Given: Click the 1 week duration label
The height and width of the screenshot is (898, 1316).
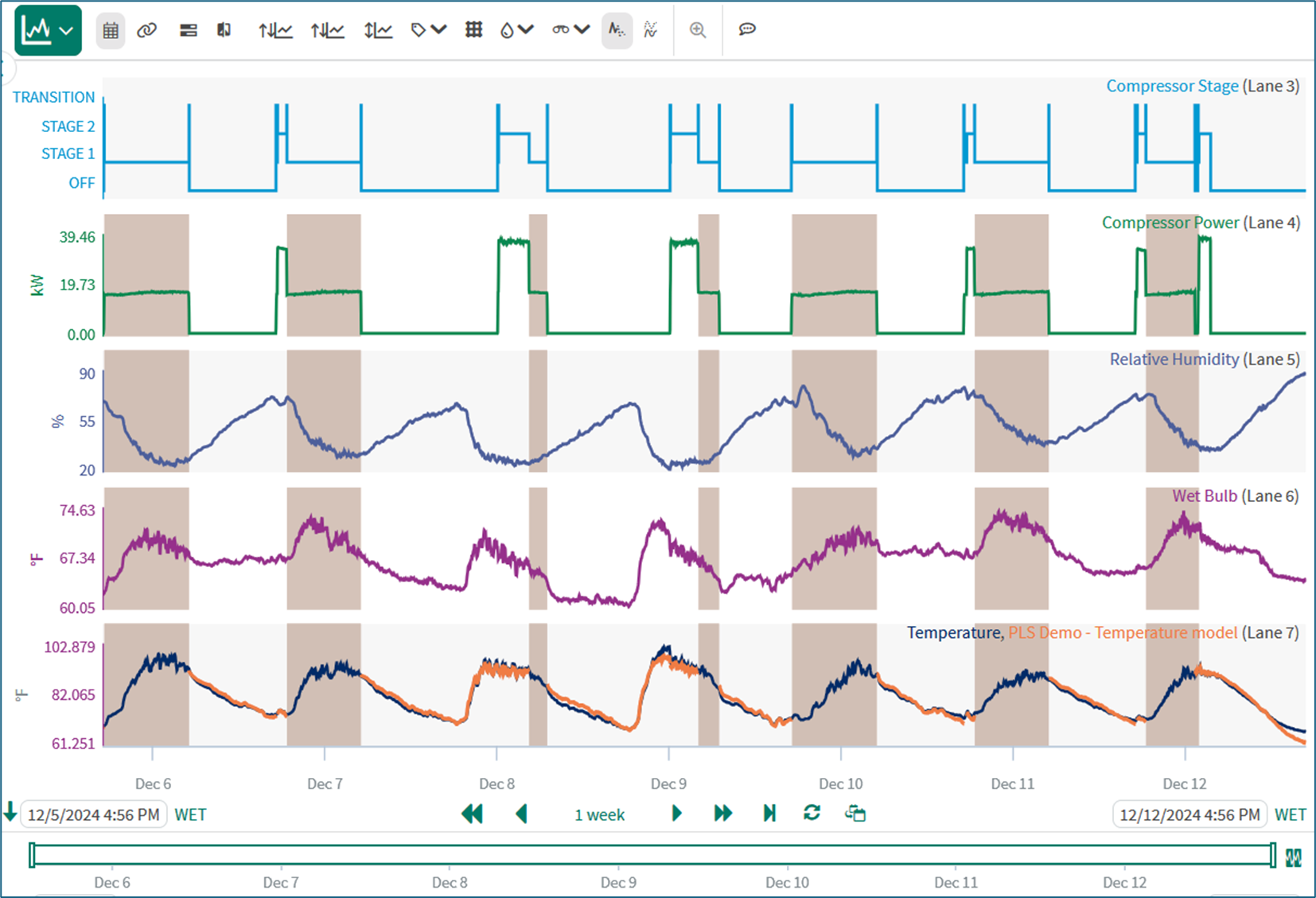Looking at the screenshot, I should [599, 814].
